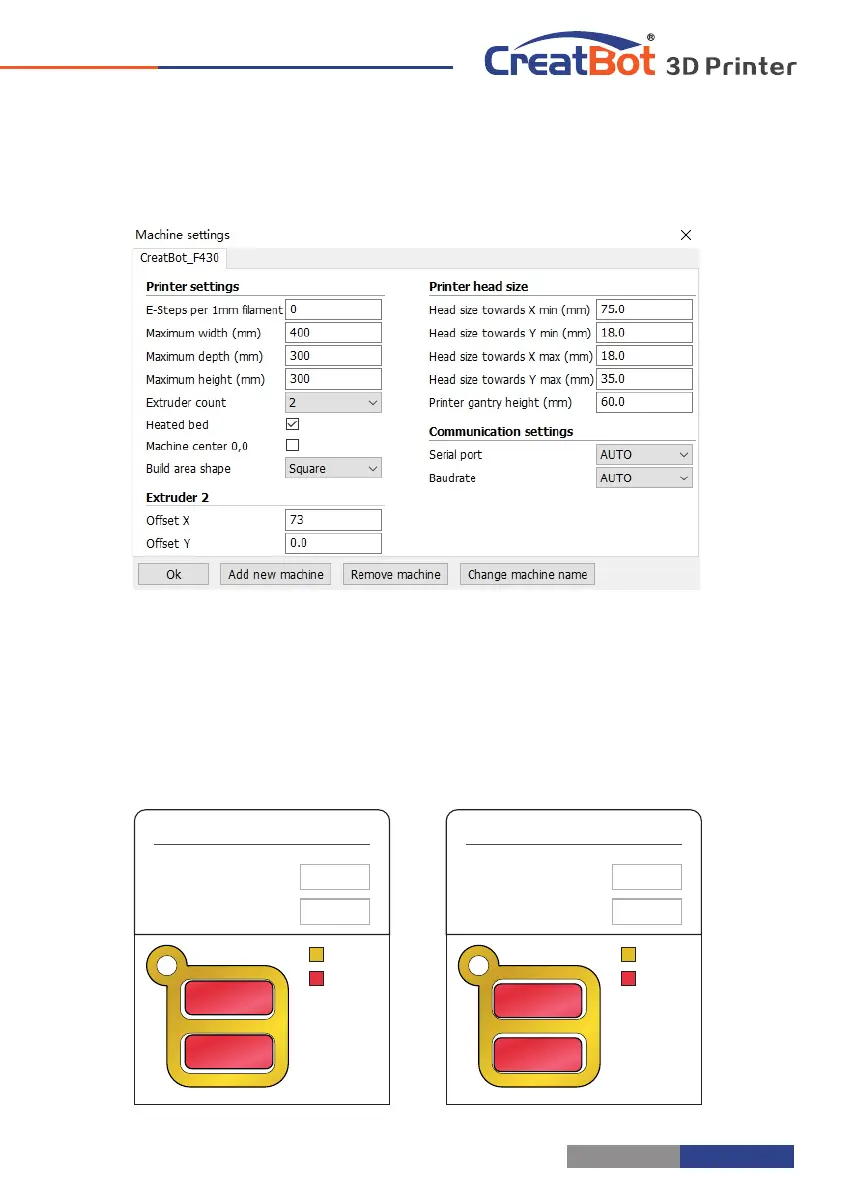This screenshot has height=1191, width=842.
Task: Open the Serial port dropdown
Action: click(x=645, y=455)
